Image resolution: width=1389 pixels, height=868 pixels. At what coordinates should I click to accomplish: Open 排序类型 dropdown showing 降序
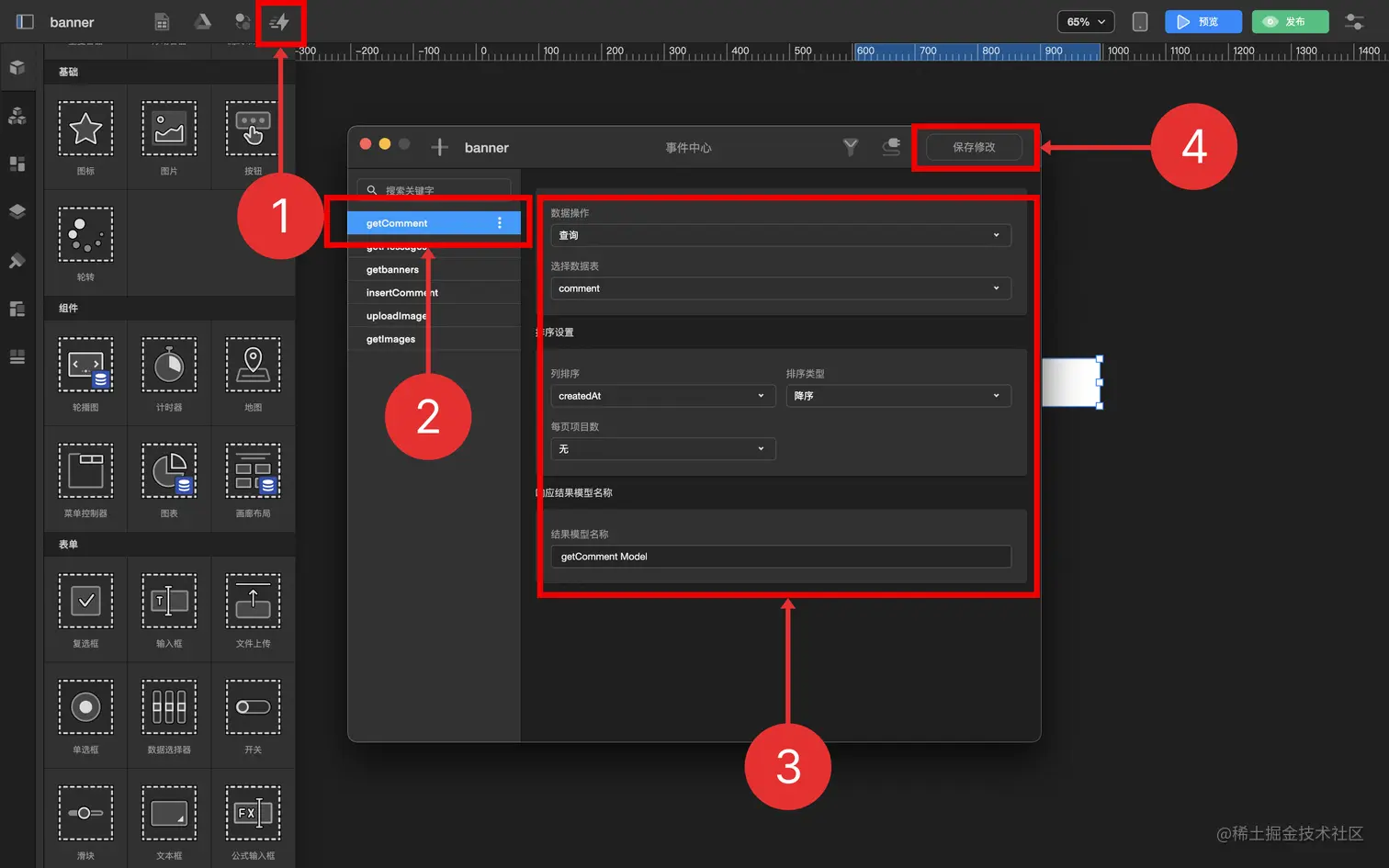(898, 396)
